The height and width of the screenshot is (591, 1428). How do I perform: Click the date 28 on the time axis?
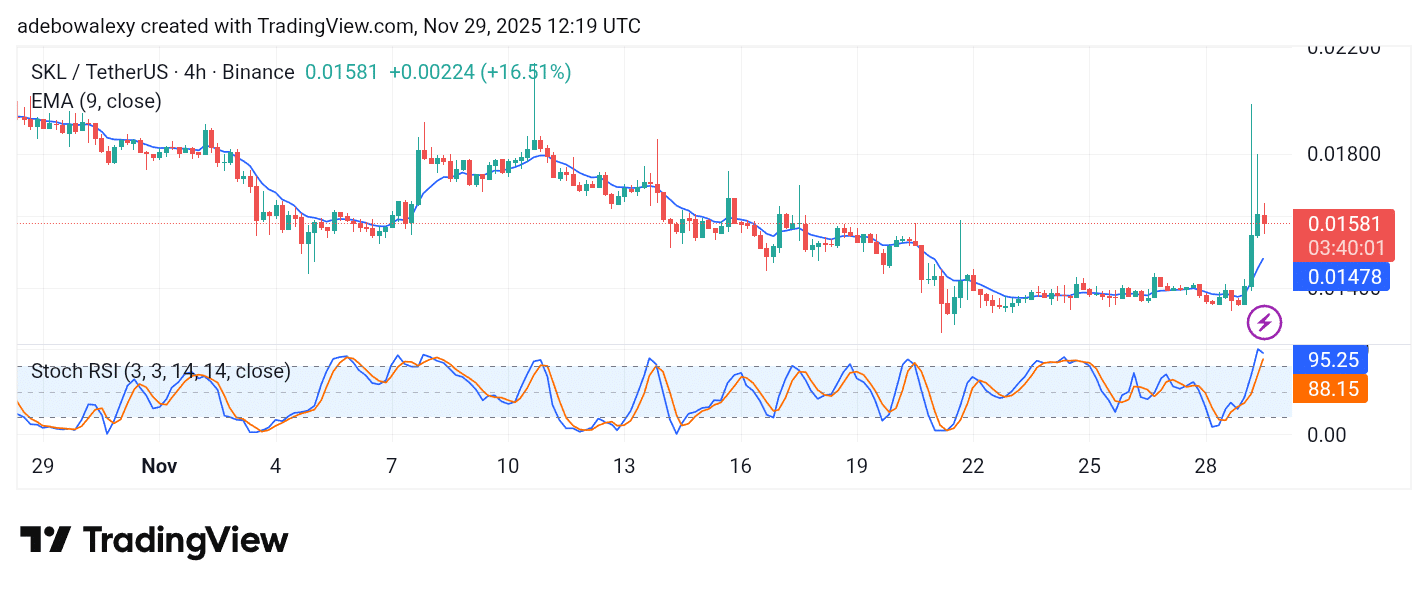click(1205, 466)
